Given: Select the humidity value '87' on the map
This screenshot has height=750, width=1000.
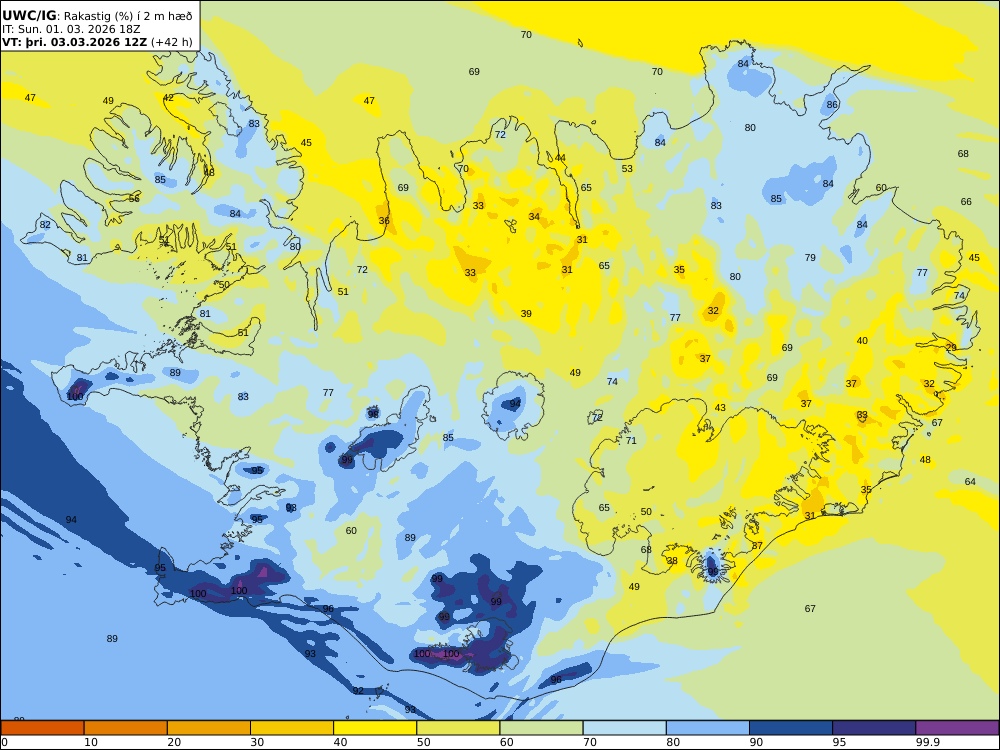Looking at the screenshot, I should [757, 545].
